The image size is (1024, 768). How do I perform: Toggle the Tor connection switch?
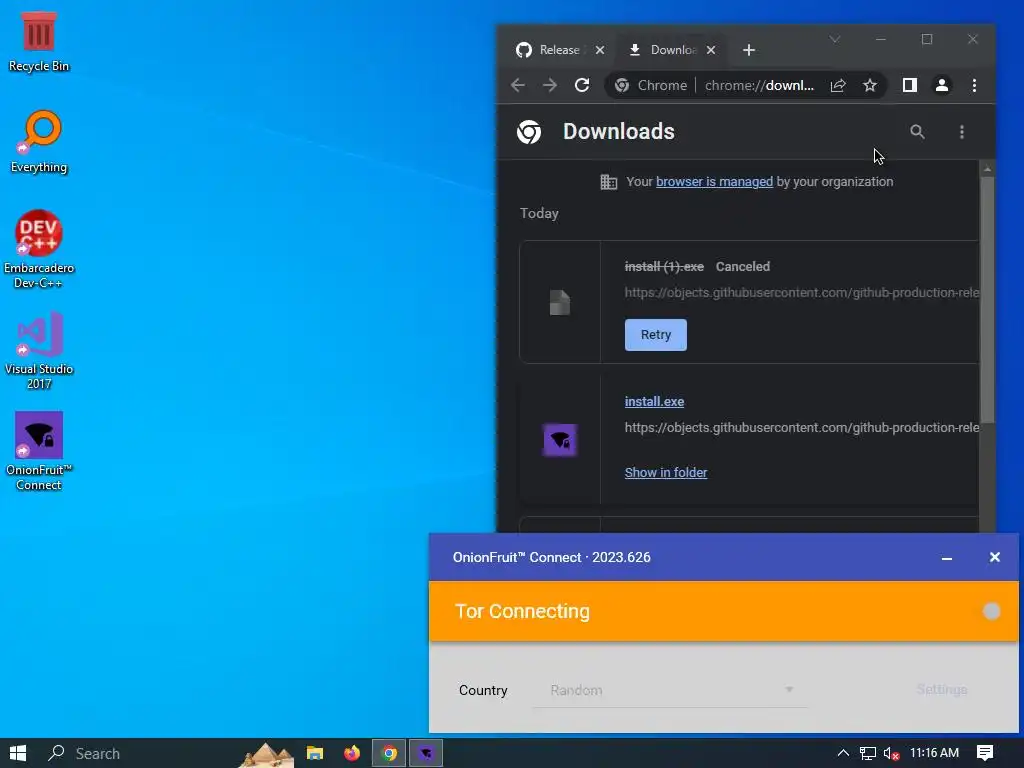(991, 611)
